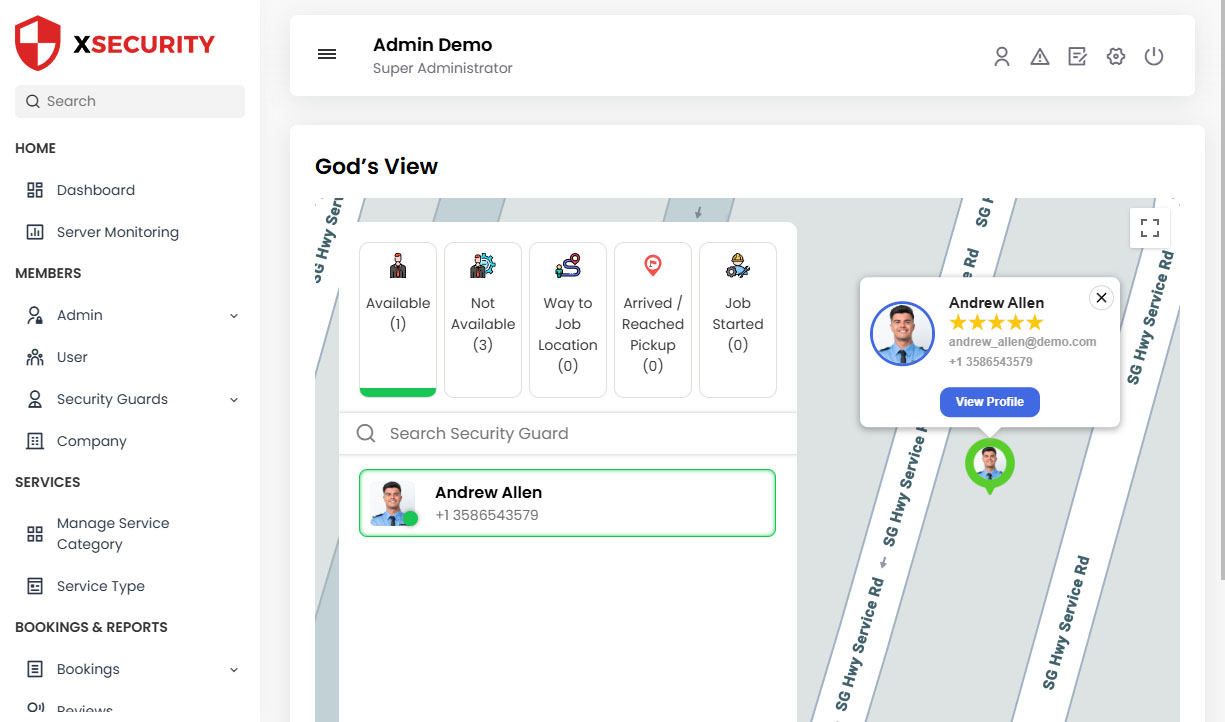Click the Server Monitoring chart icon
This screenshot has height=722, width=1225.
point(35,232)
